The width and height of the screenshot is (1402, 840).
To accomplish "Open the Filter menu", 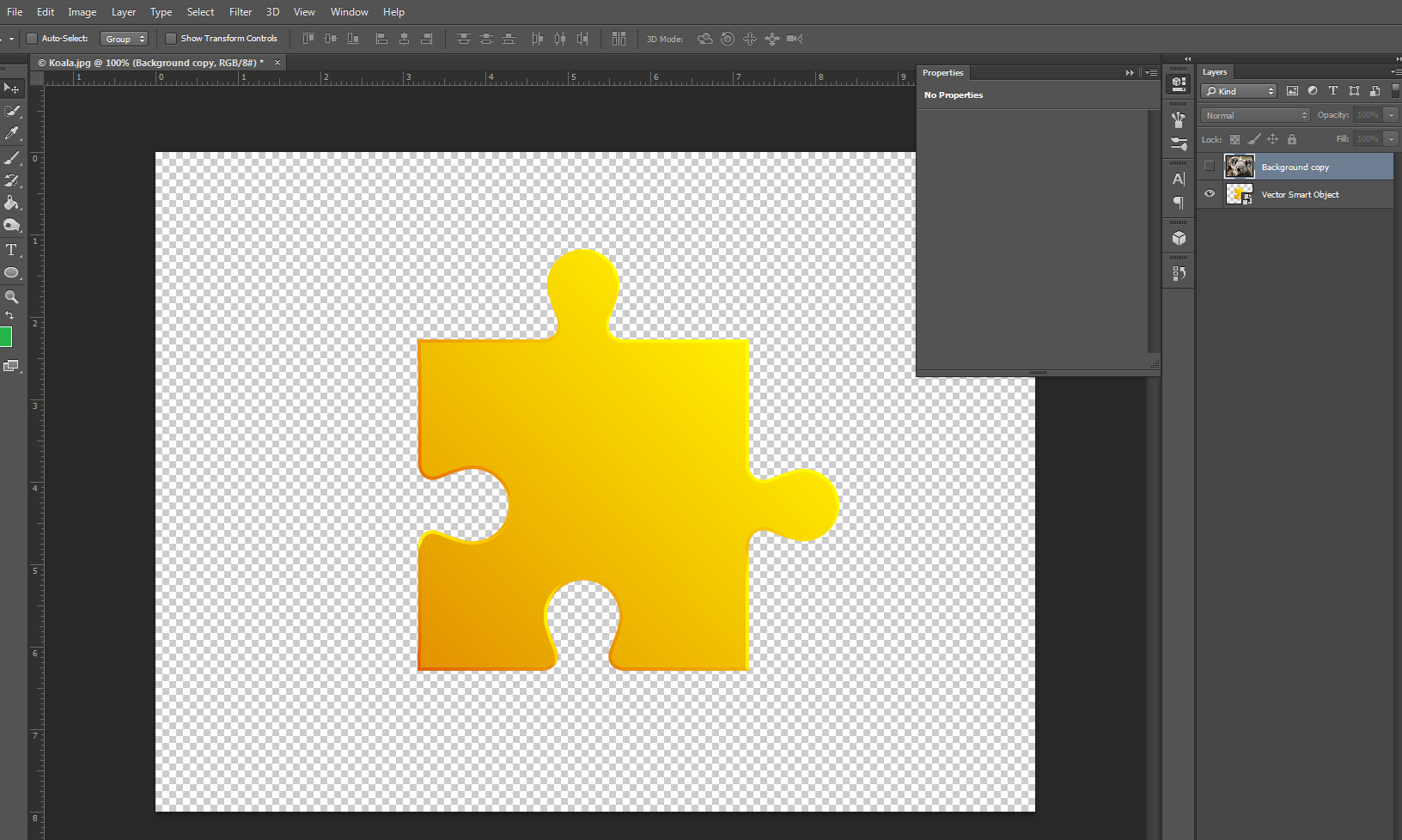I will pos(240,11).
